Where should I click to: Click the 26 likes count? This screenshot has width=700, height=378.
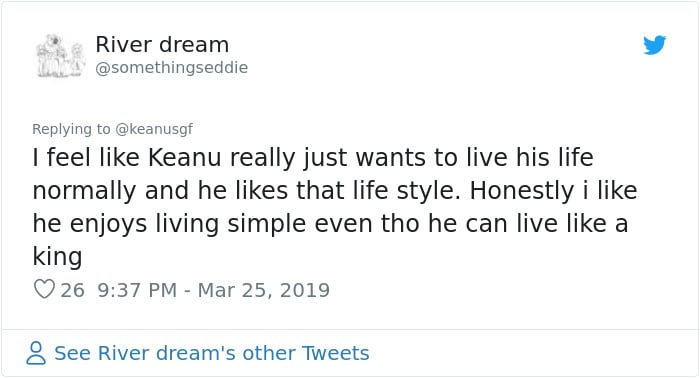point(72,290)
